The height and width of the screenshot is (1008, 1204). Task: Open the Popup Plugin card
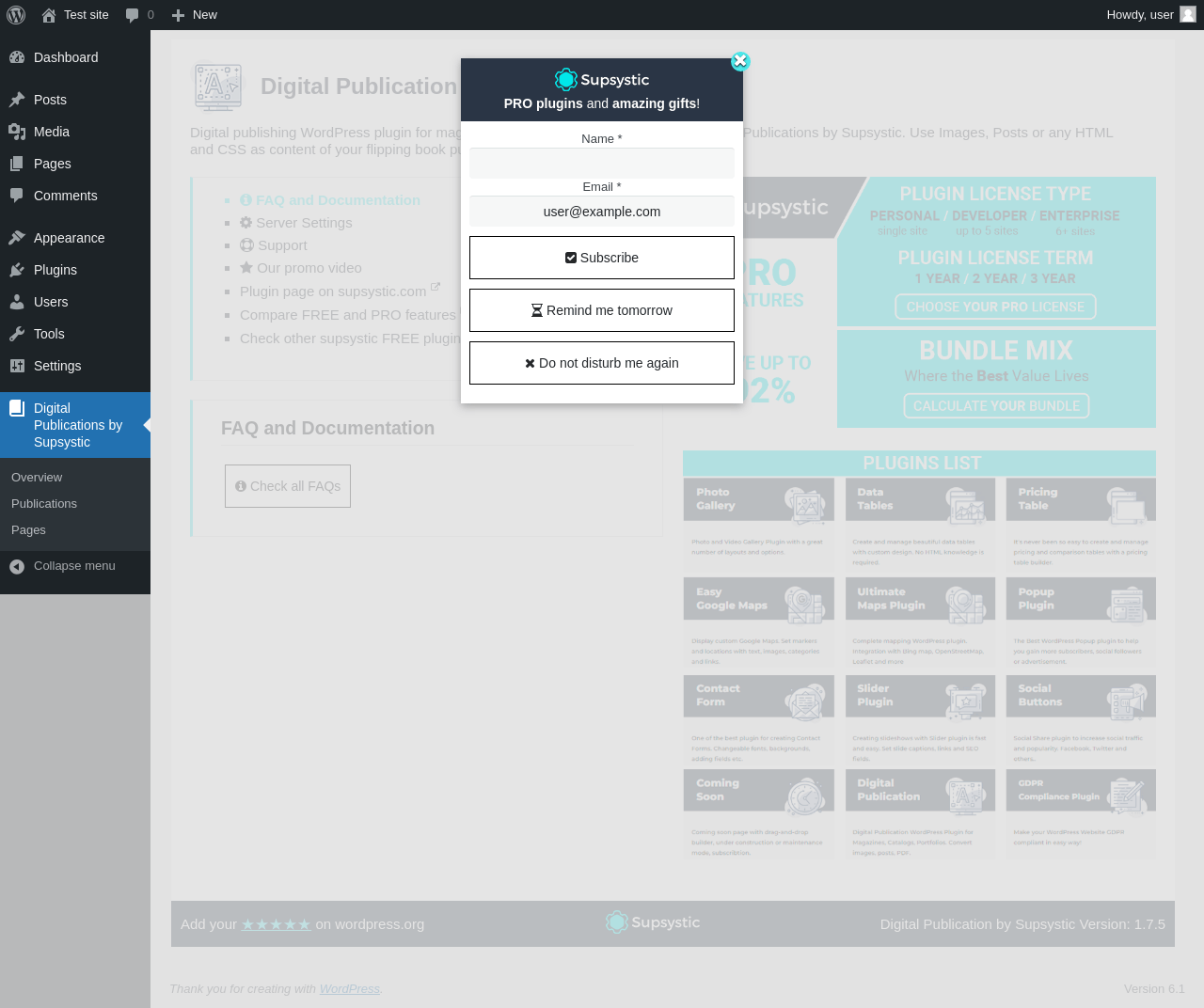click(1081, 622)
